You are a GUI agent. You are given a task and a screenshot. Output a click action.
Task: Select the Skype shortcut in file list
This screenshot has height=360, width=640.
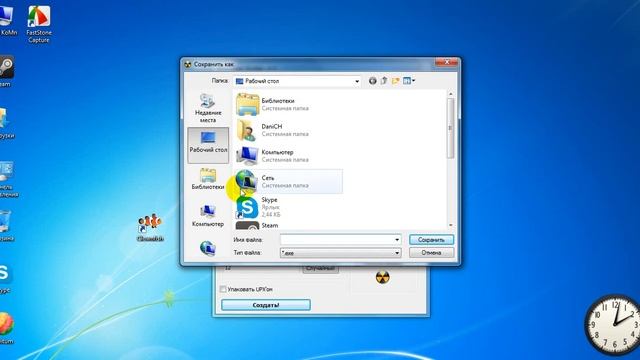[259, 207]
